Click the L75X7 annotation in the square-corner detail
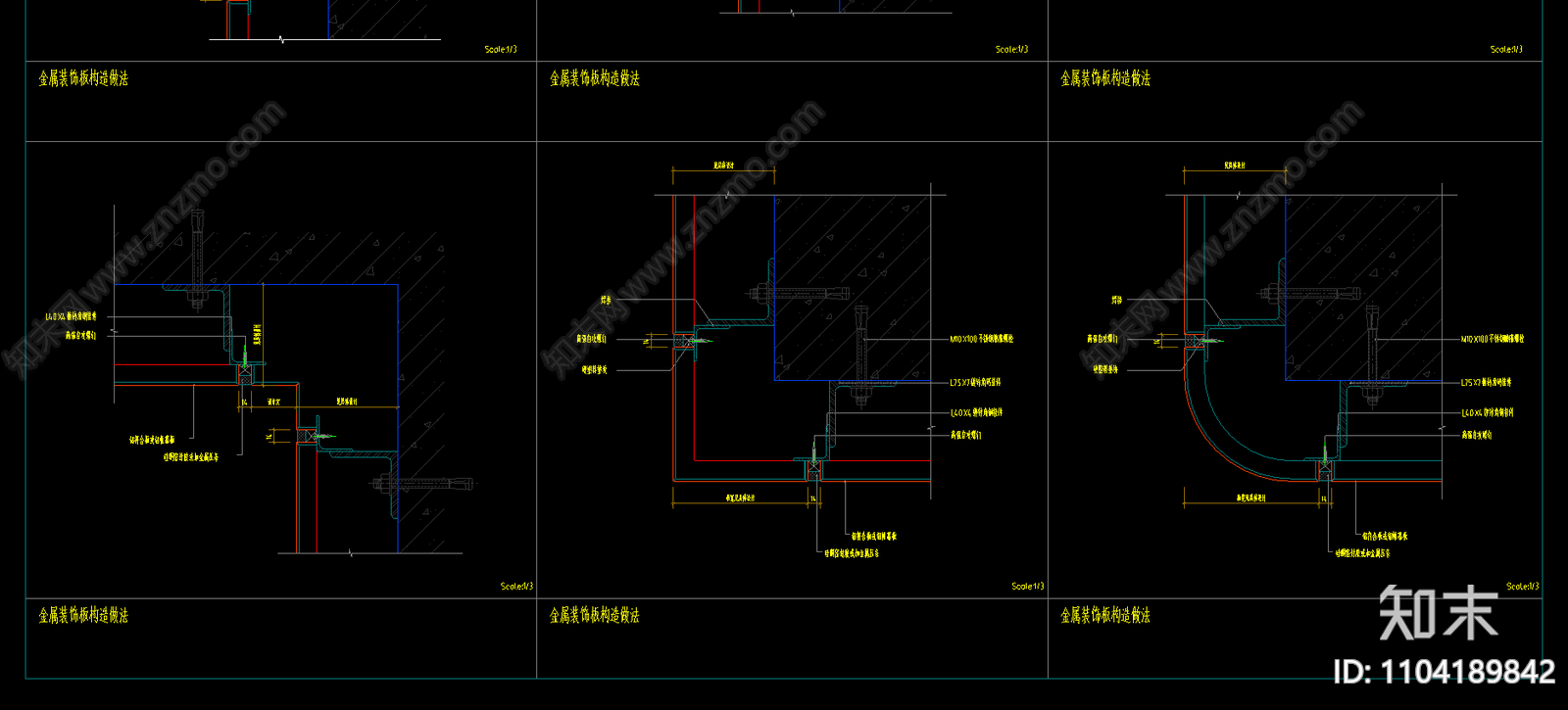This screenshot has width=1568, height=710. pyautogui.click(x=975, y=383)
